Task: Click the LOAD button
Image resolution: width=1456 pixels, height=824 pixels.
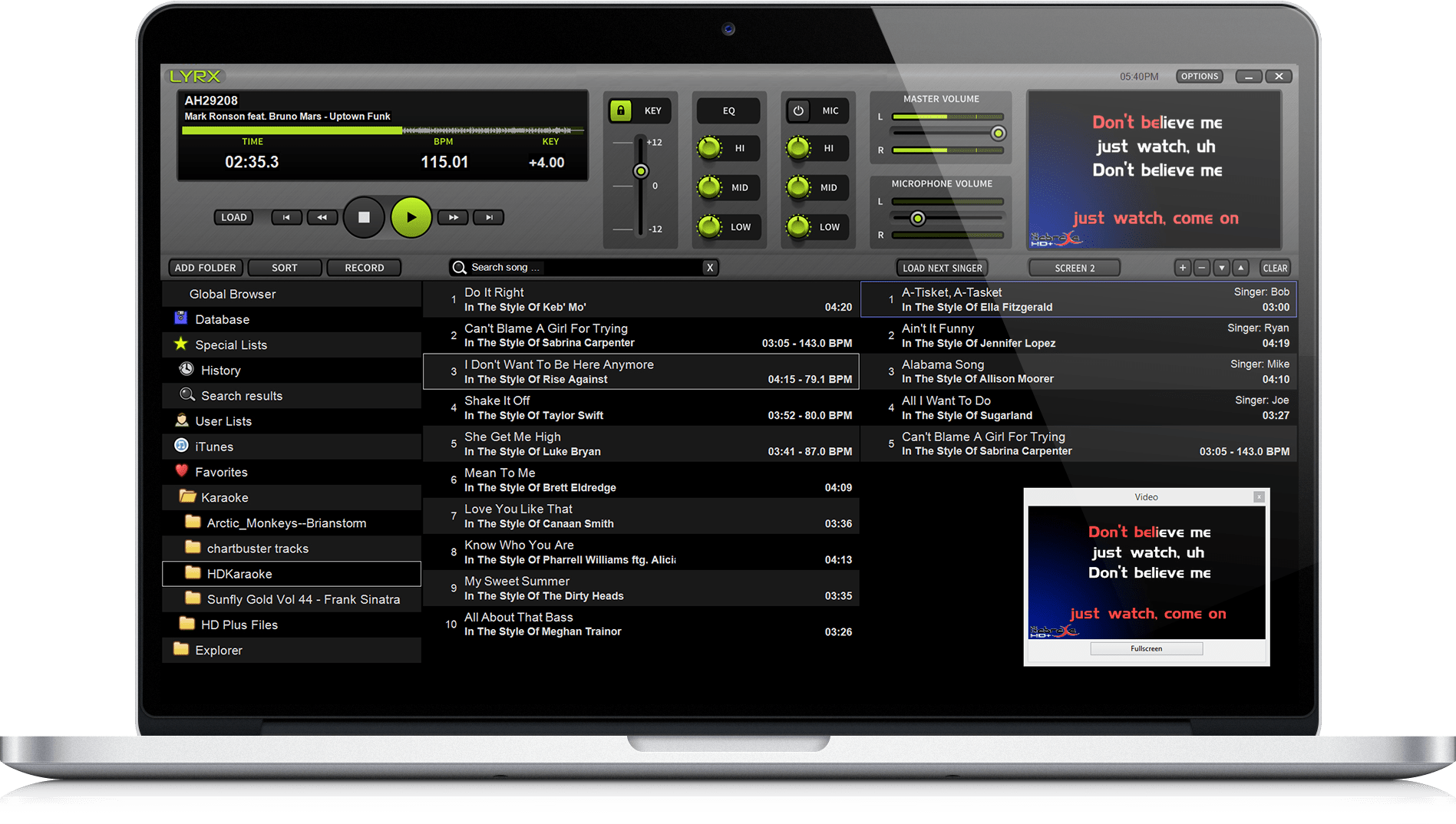Action: point(233,217)
